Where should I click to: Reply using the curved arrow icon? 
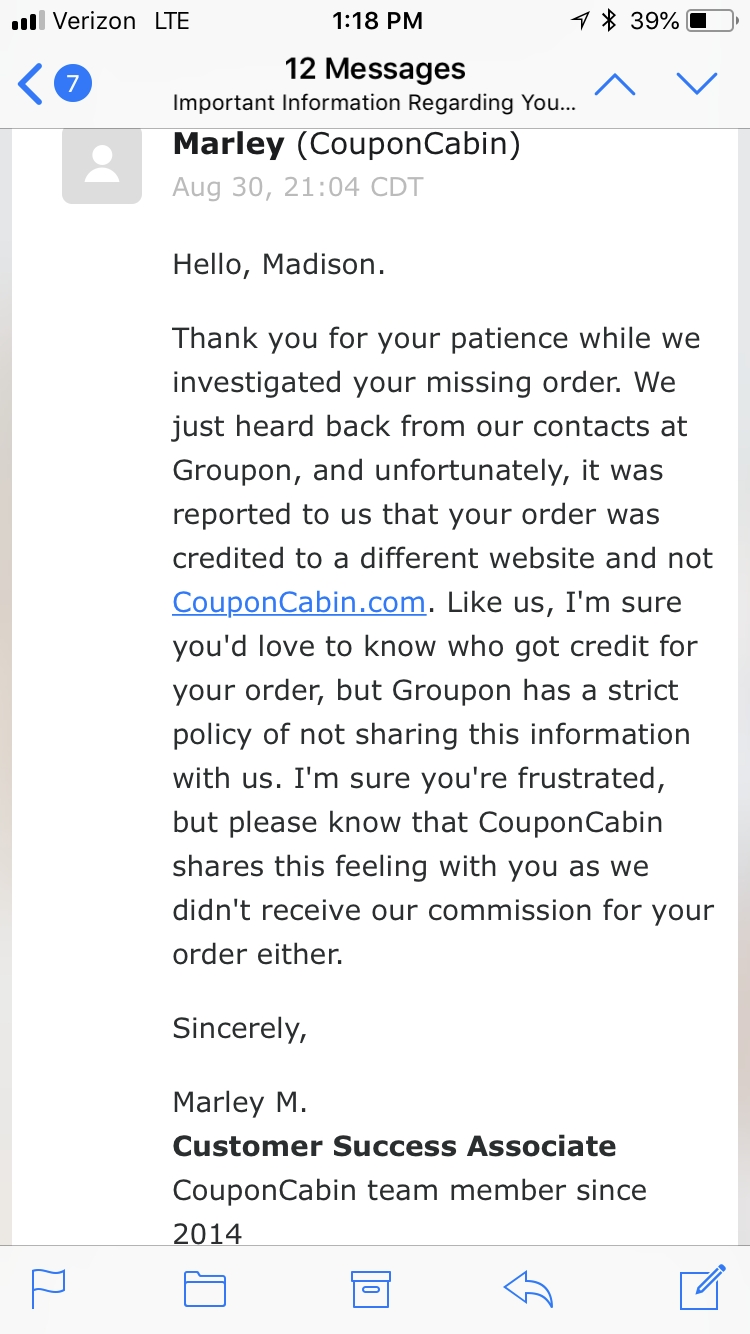coord(529,1289)
